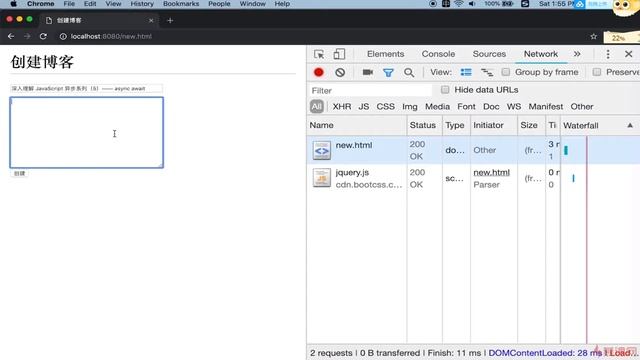
Task: Click the Wi-Fi status icon
Action: click(459, 4)
